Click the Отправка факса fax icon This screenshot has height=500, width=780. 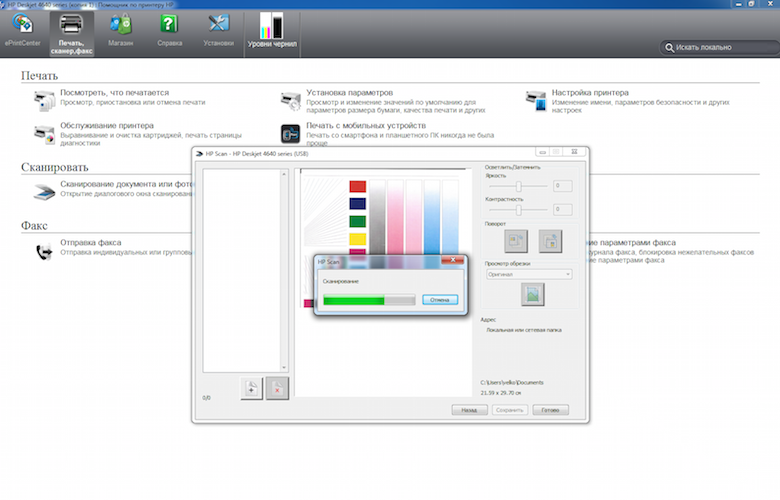click(44, 252)
